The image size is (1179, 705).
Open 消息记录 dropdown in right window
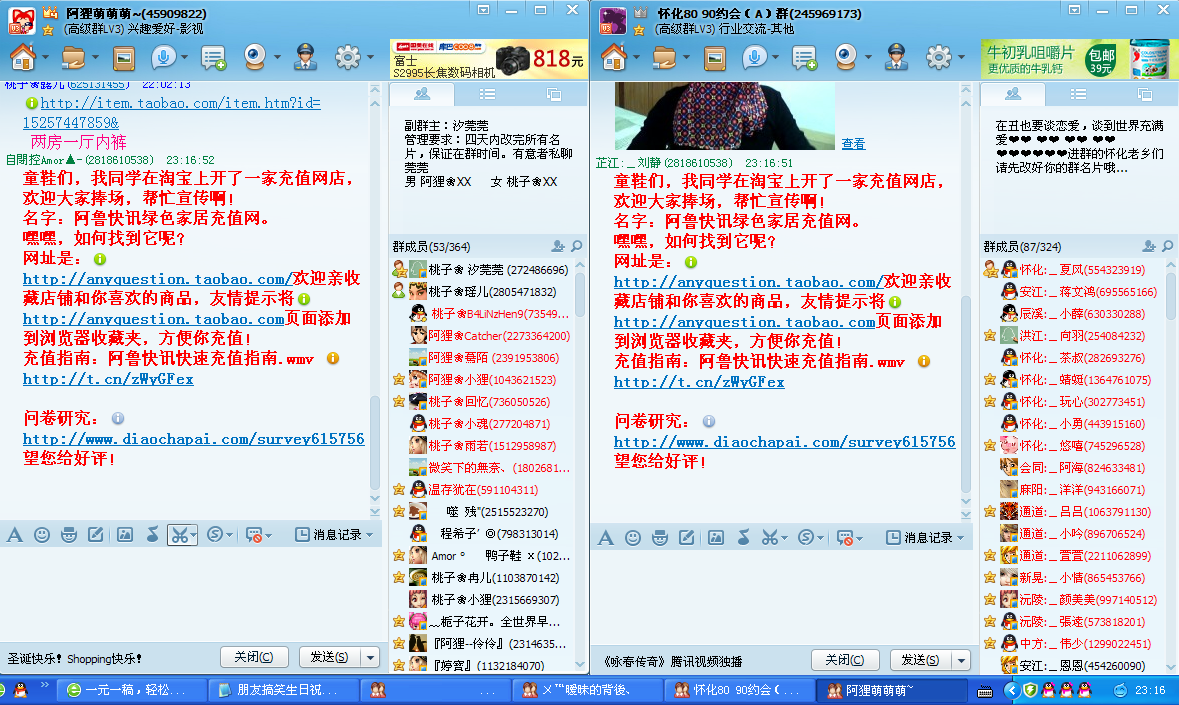(925, 537)
